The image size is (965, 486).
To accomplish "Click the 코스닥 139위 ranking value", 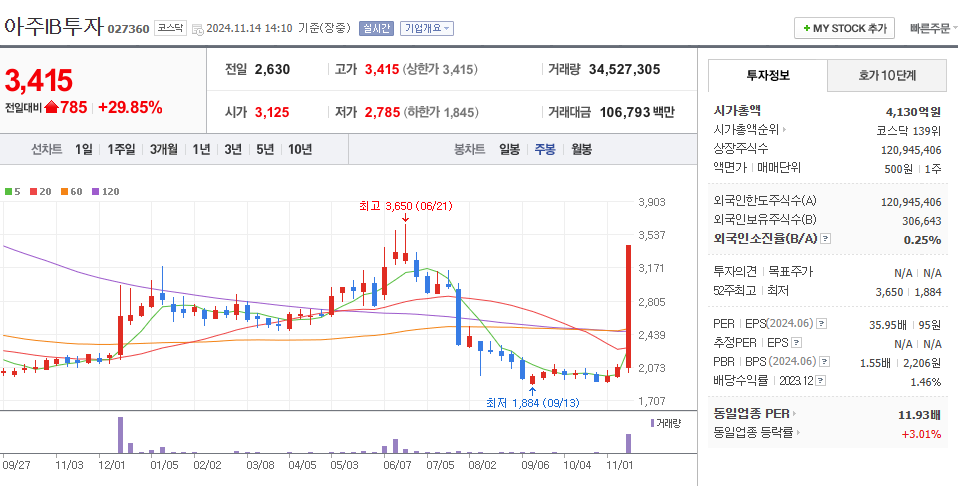I will tap(909, 130).
